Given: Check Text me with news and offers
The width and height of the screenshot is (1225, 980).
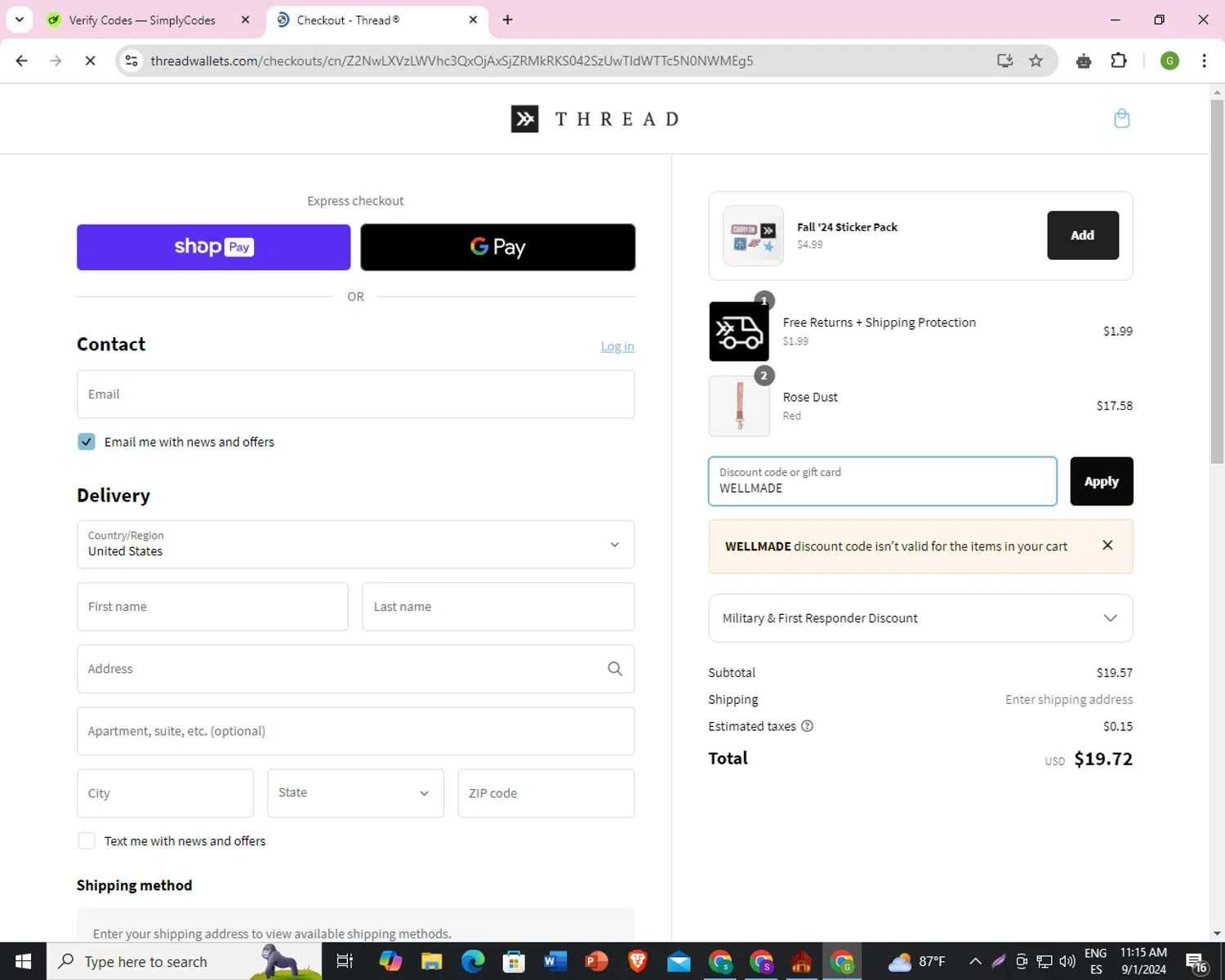Looking at the screenshot, I should 87,841.
